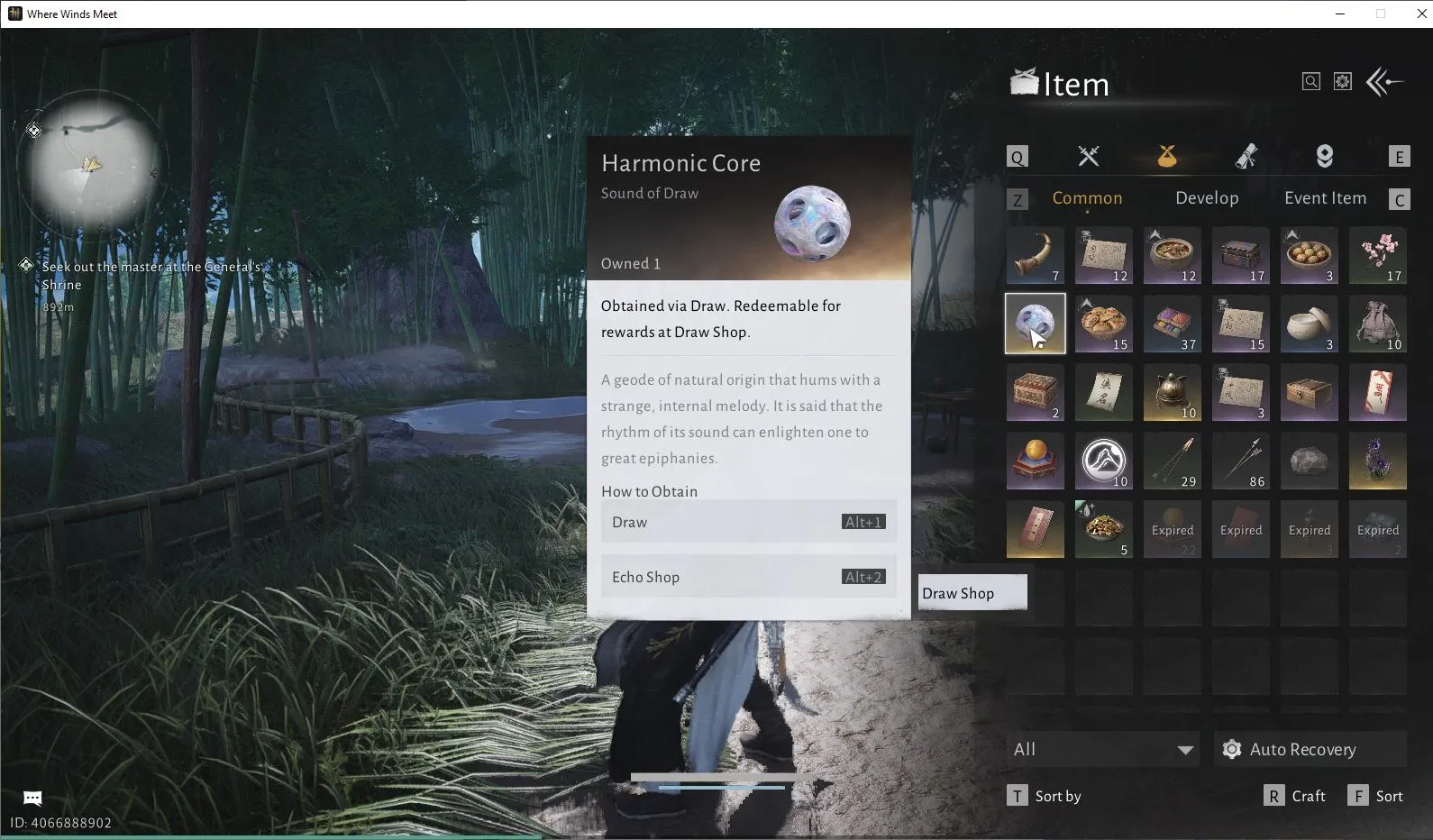This screenshot has width=1433, height=840.
Task: Click the Q previous-category key button
Action: 1018,157
